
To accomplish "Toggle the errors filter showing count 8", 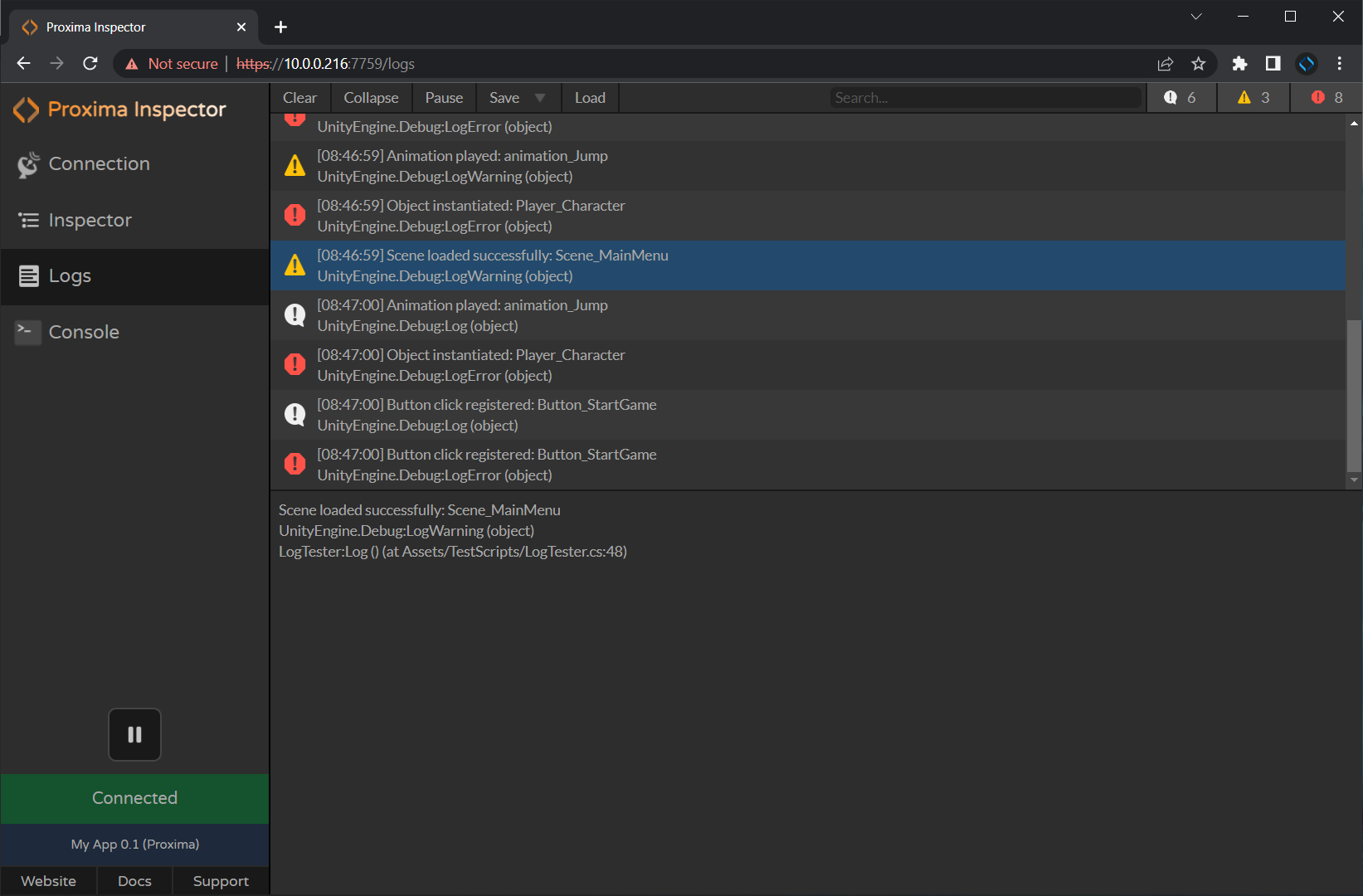I will pyautogui.click(x=1325, y=97).
